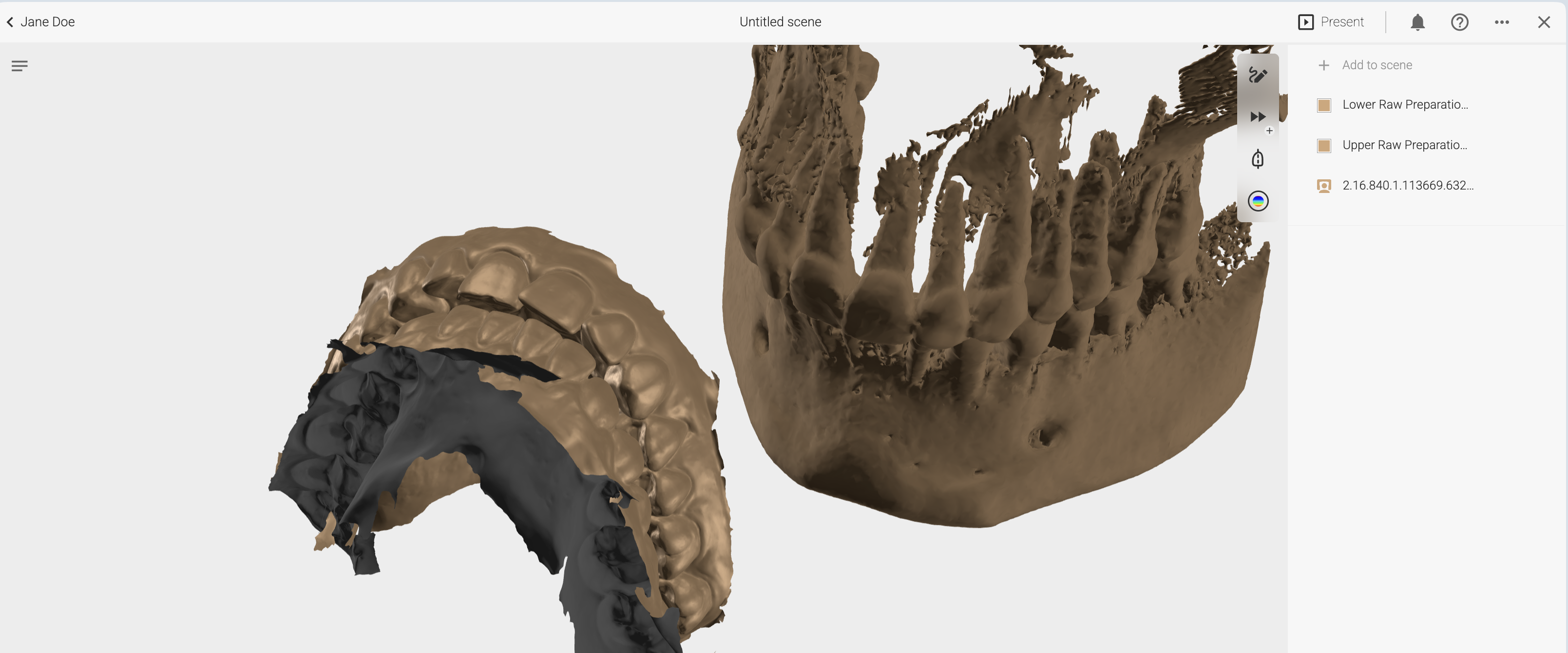Open the three-dot more options menu
1568x653 pixels.
click(1501, 22)
